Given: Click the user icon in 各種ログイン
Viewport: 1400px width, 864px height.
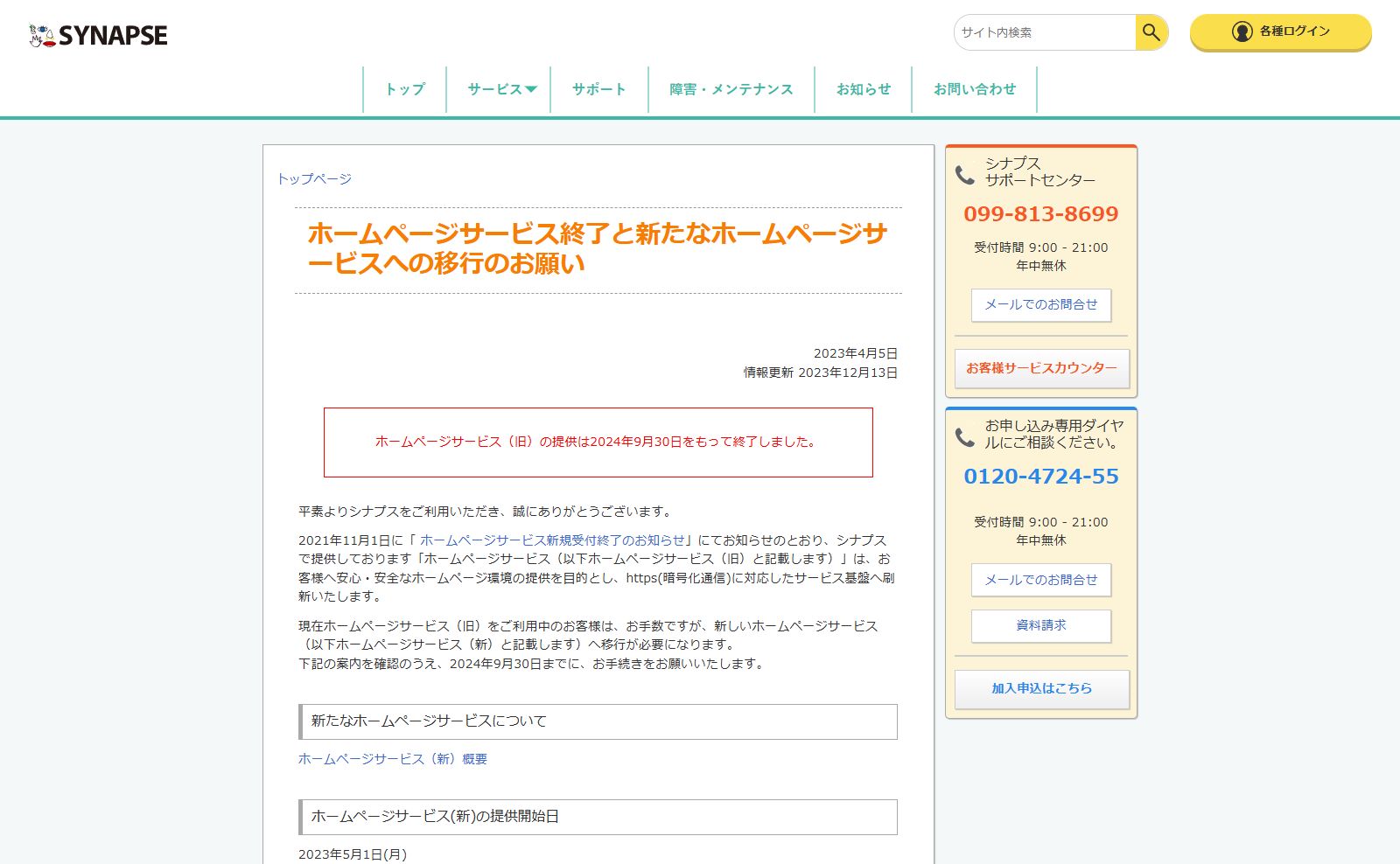Looking at the screenshot, I should (1242, 31).
